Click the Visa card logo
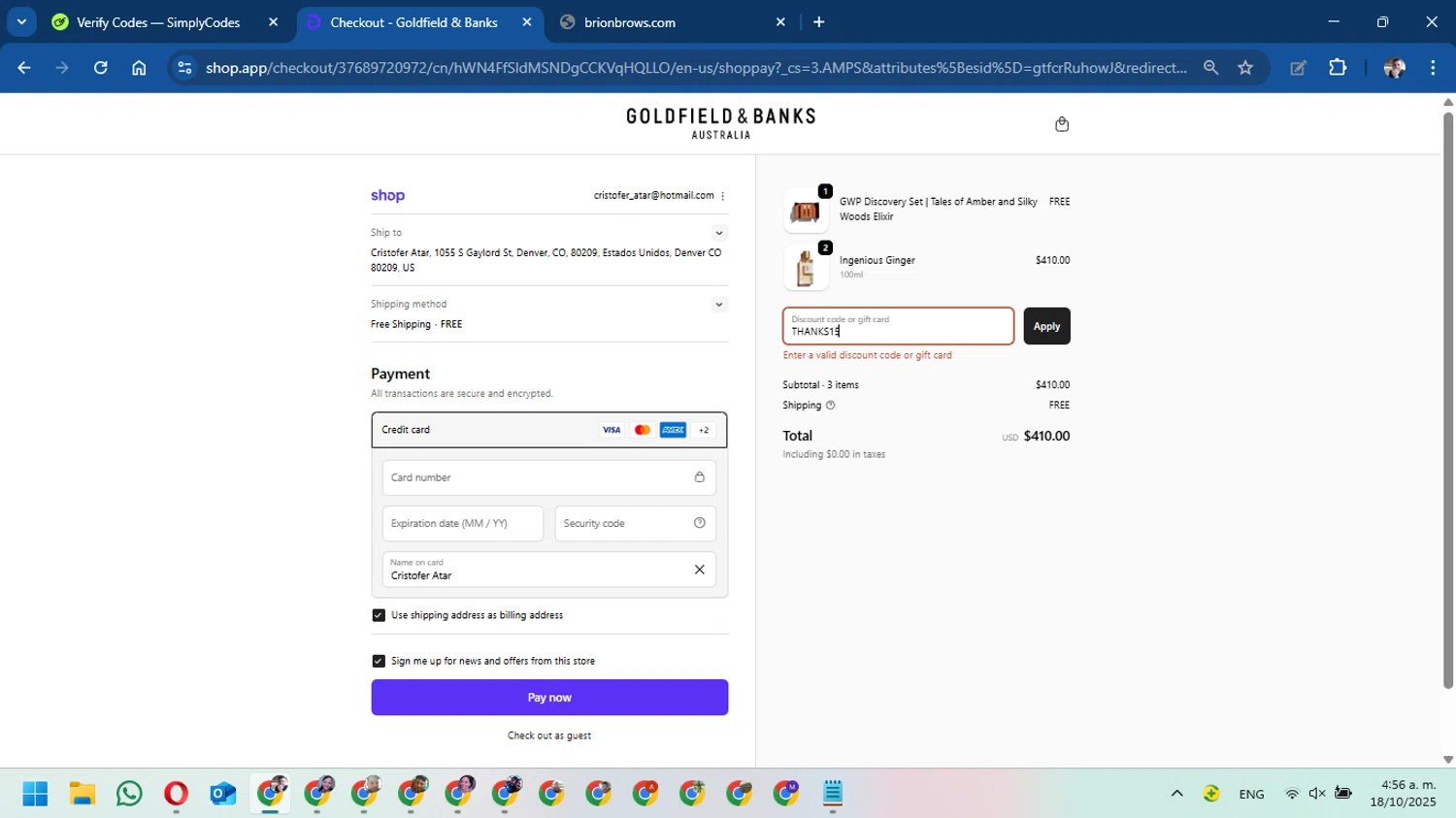This screenshot has height=818, width=1456. click(x=612, y=430)
